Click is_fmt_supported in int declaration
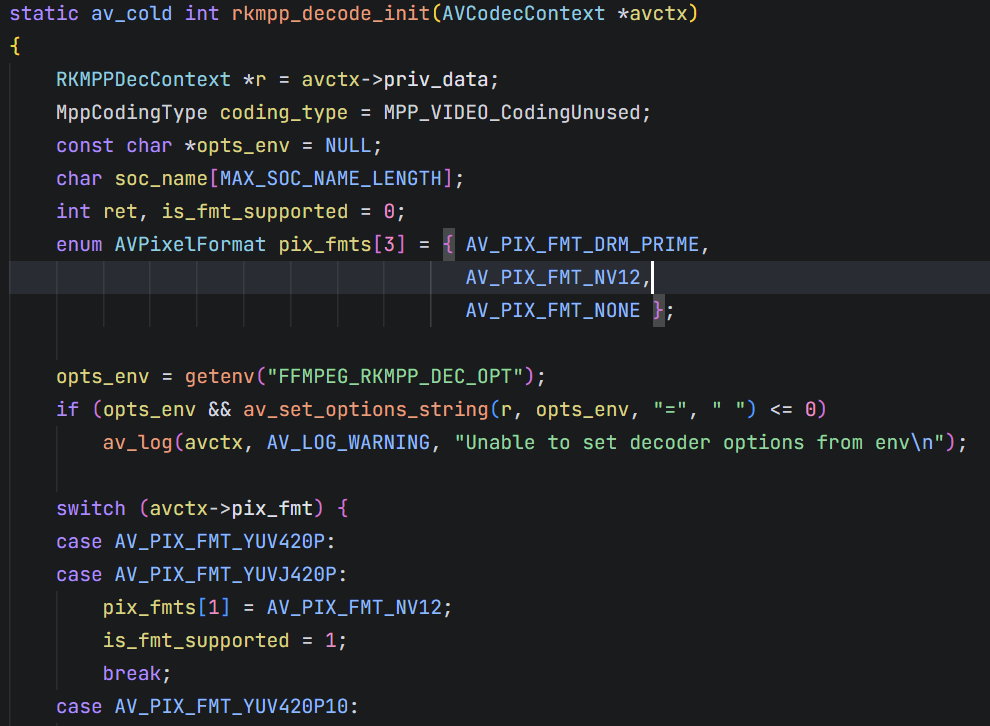This screenshot has width=990, height=726. [254, 211]
